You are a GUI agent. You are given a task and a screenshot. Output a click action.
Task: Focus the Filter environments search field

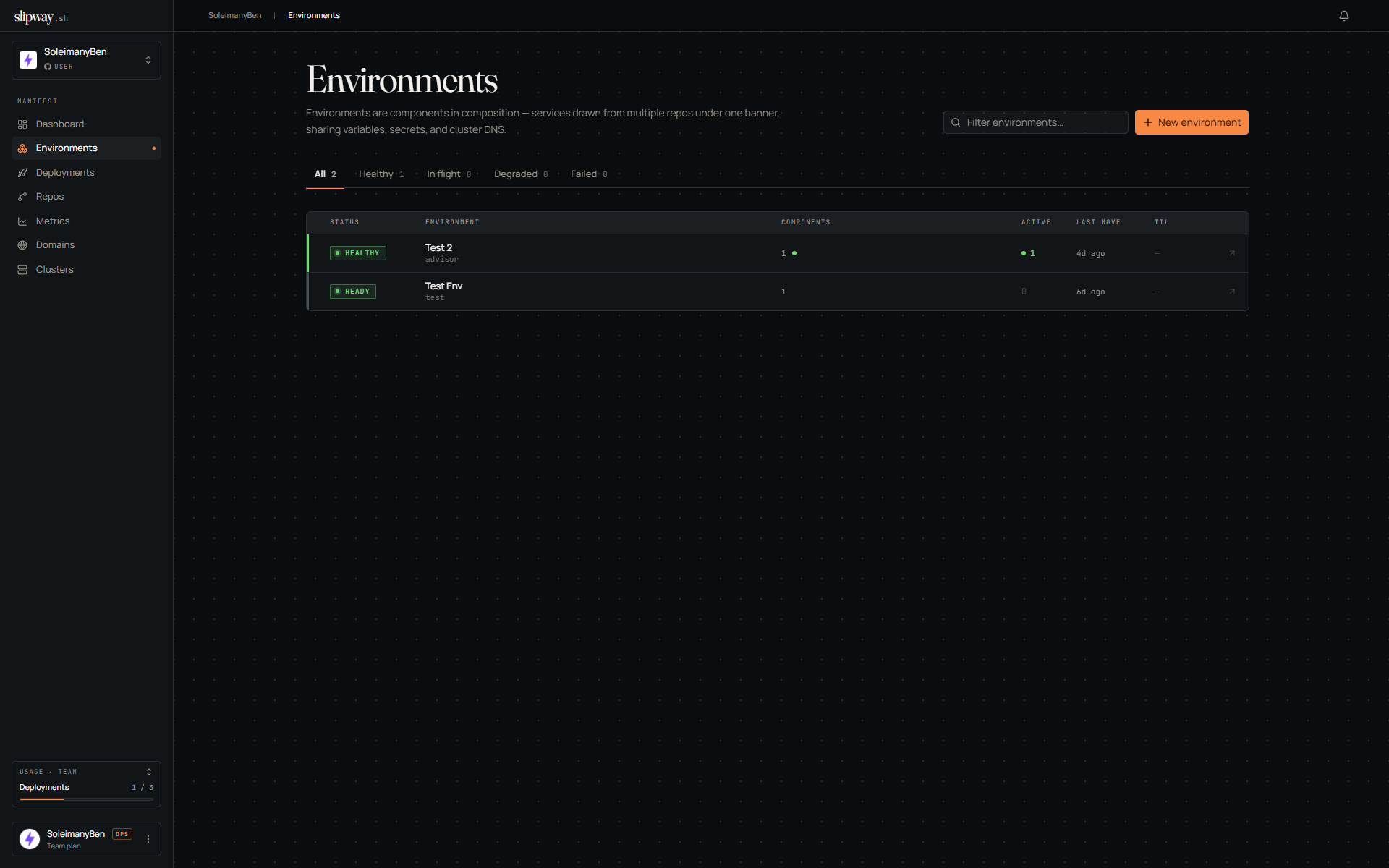coord(1035,122)
